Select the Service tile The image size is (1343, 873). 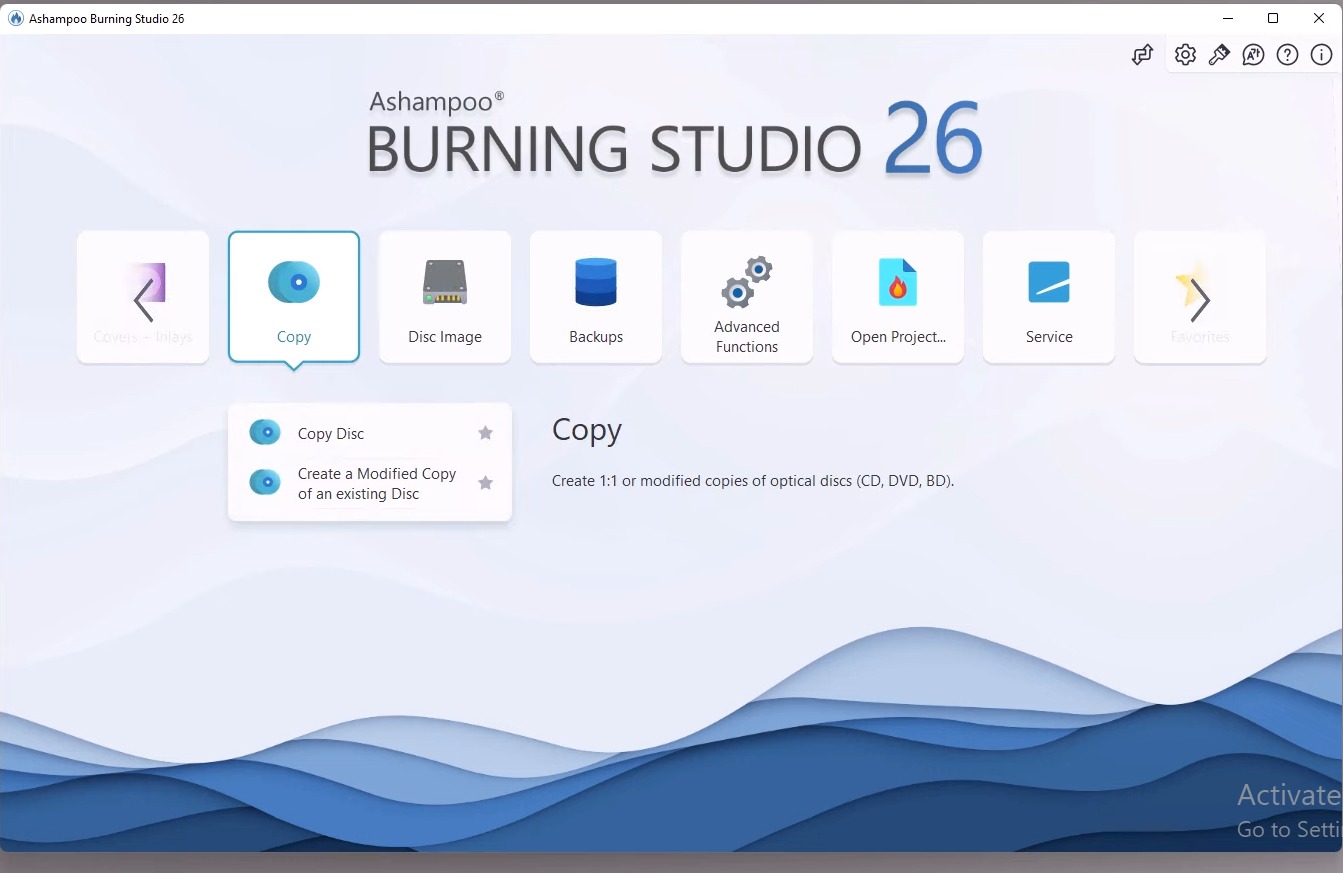[x=1049, y=297]
